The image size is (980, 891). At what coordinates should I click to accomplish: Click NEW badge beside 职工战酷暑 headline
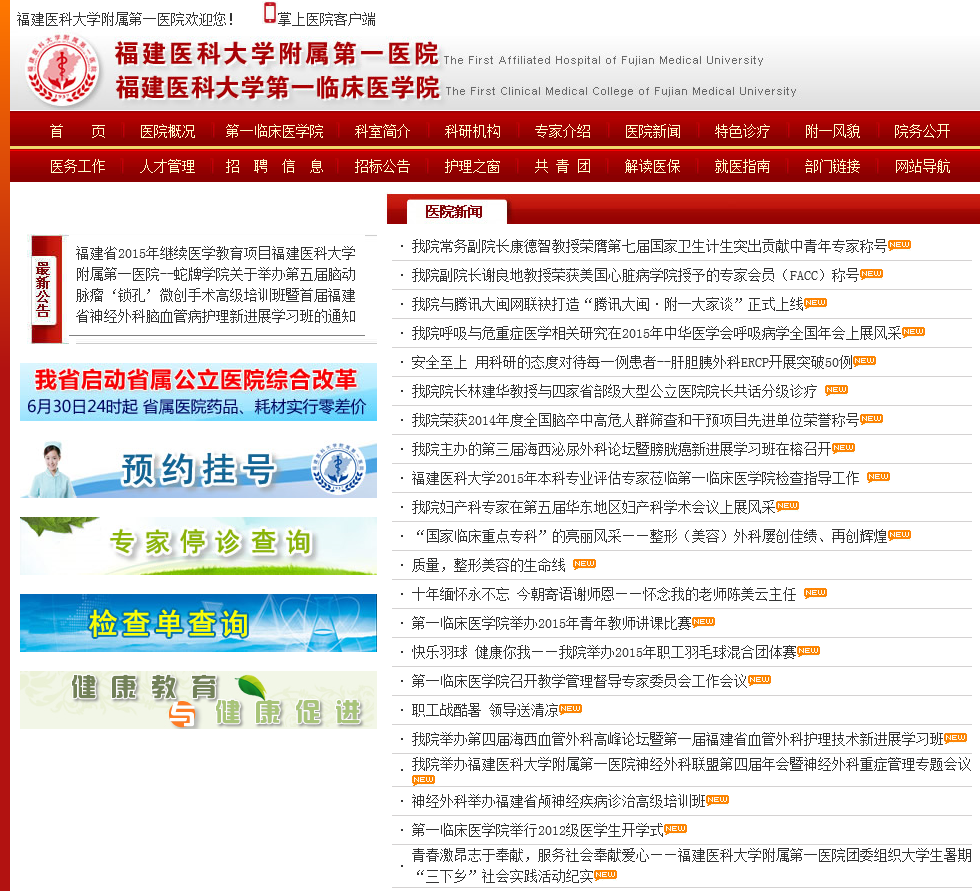[x=571, y=709]
